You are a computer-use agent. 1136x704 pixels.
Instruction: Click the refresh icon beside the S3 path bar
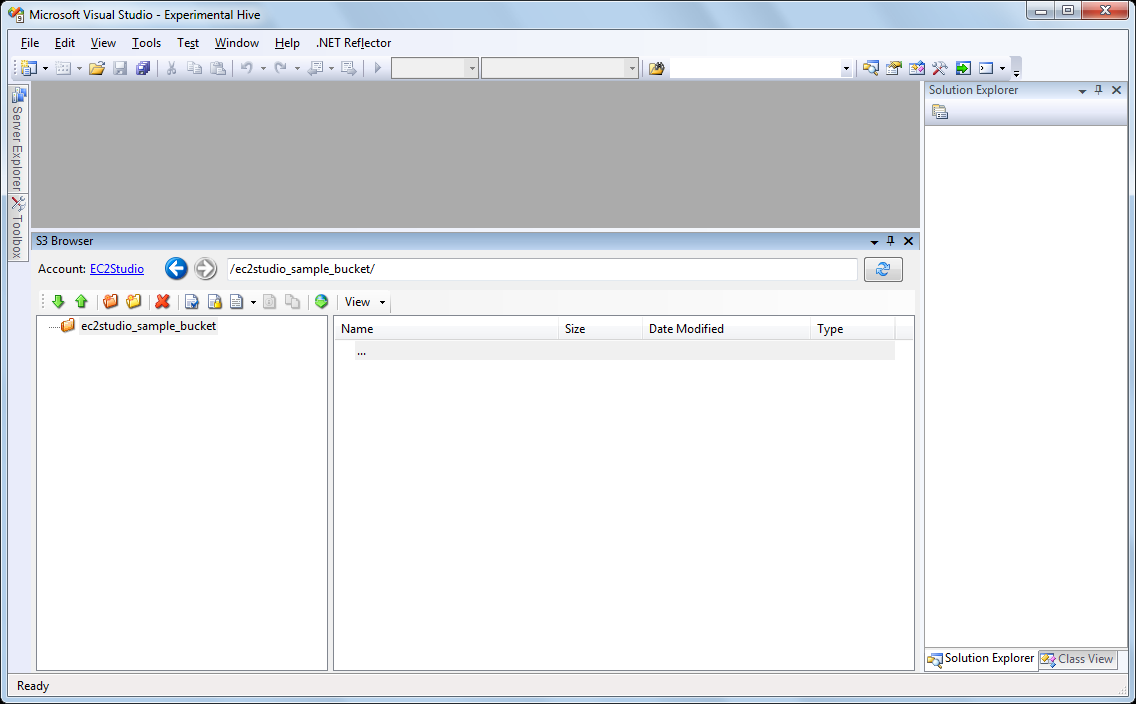(x=883, y=268)
